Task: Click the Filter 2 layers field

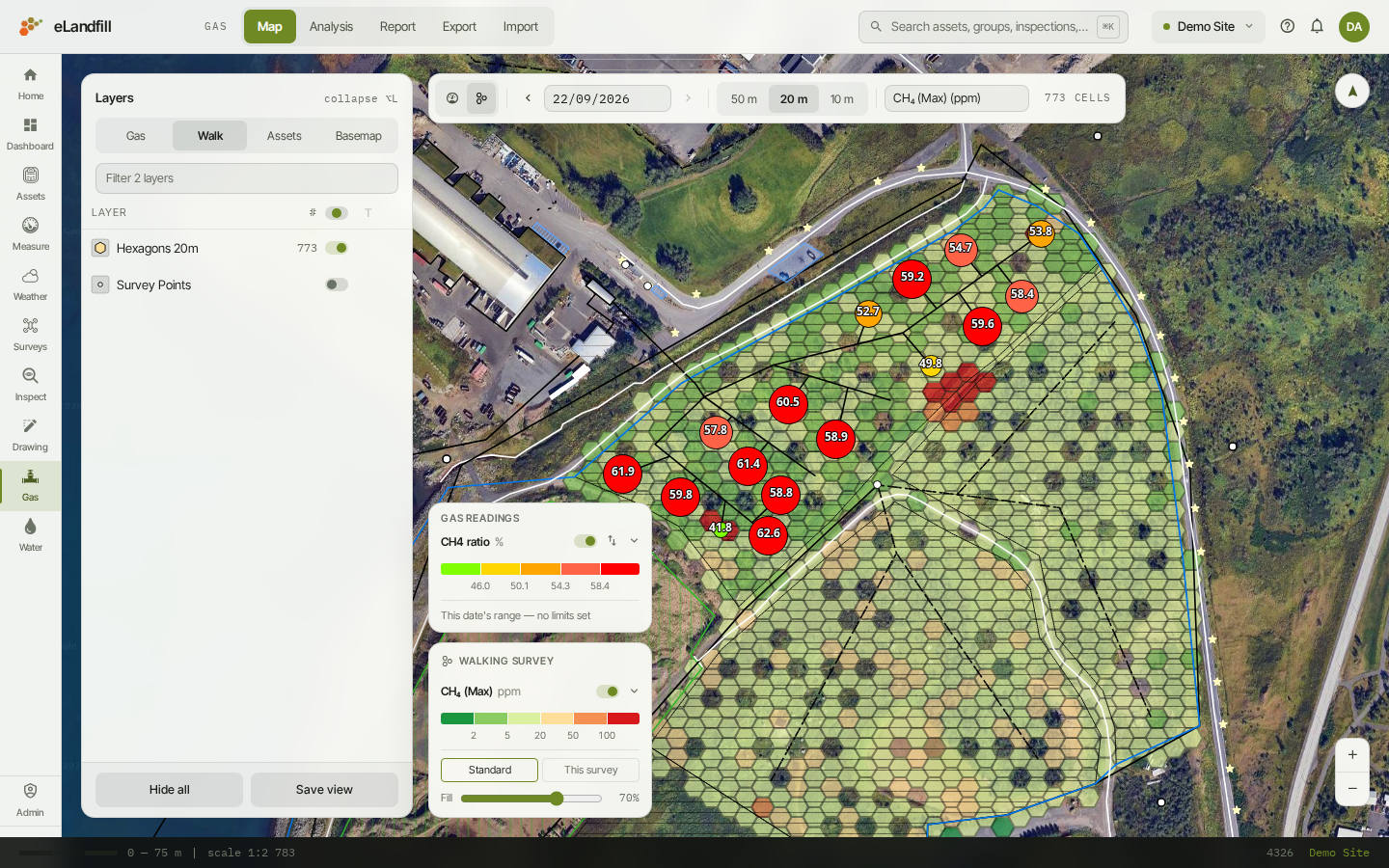Action: click(247, 178)
